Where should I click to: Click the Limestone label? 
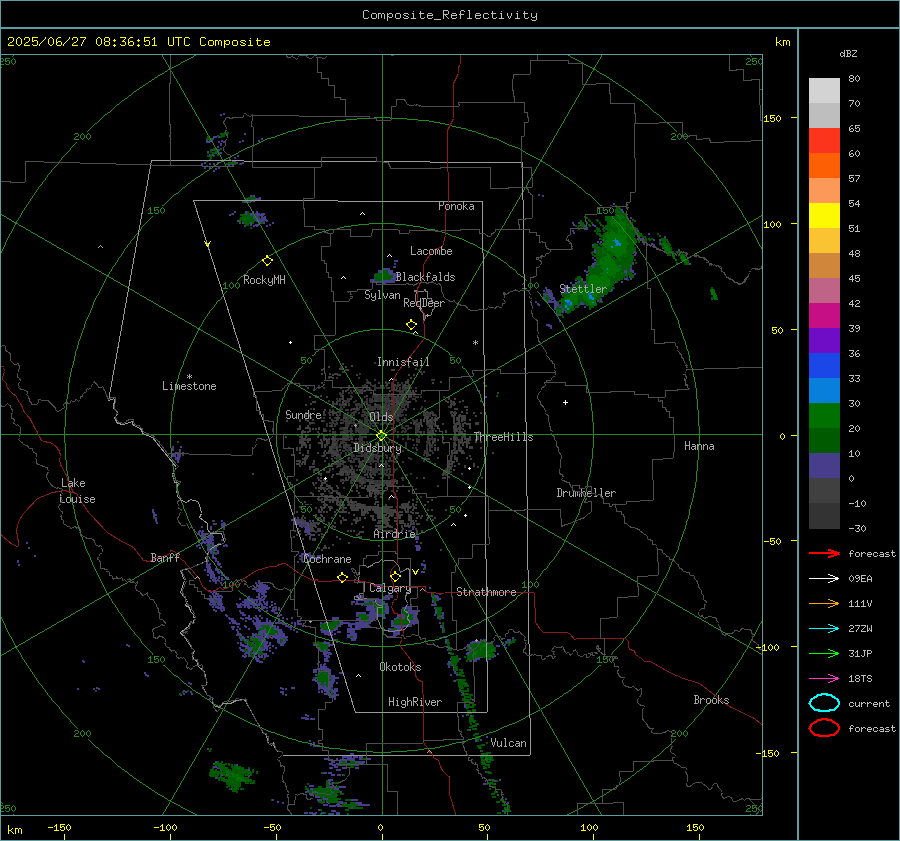pos(189,386)
